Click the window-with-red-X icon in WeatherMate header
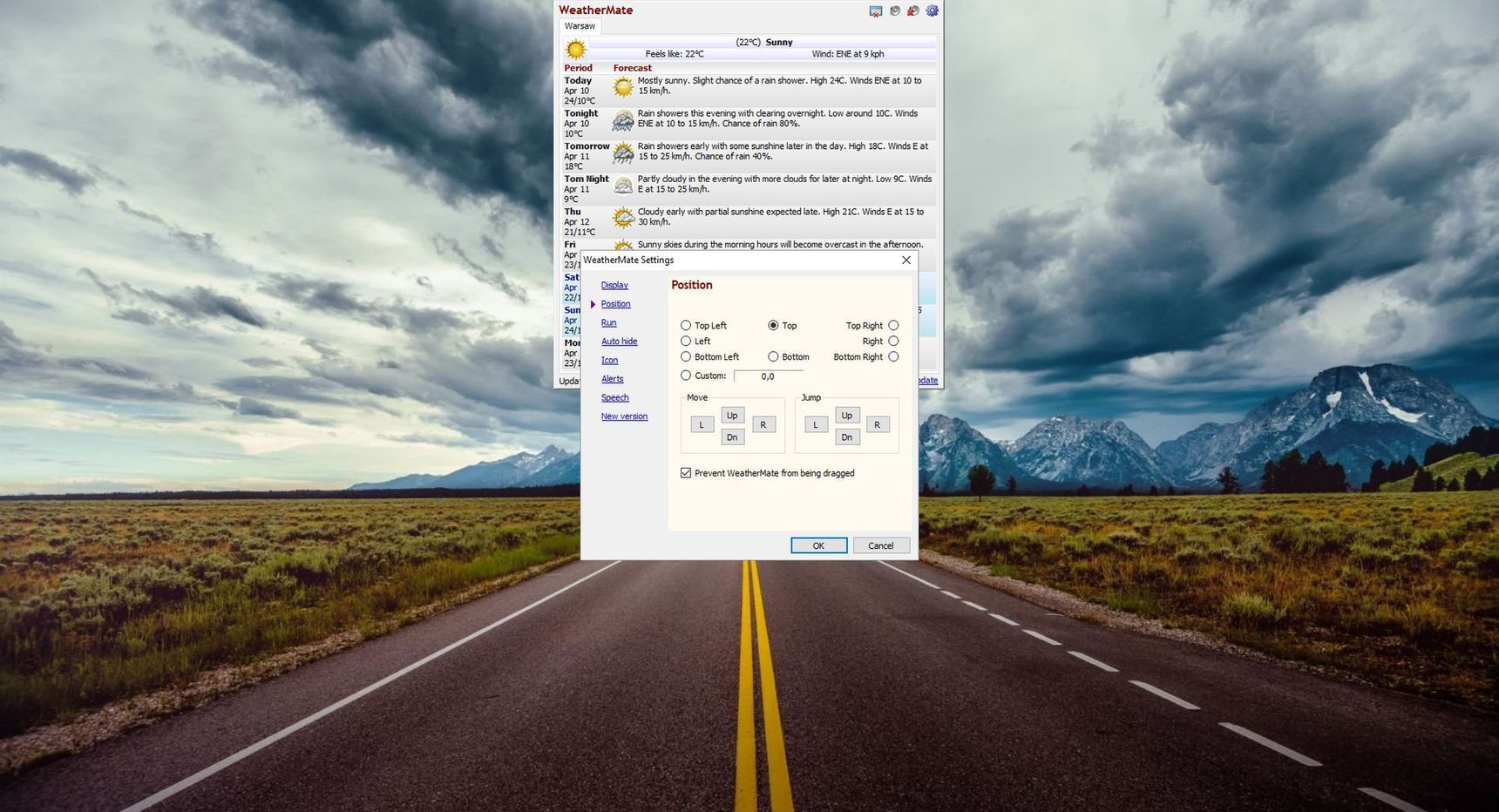The width and height of the screenshot is (1499, 812). coord(876,11)
